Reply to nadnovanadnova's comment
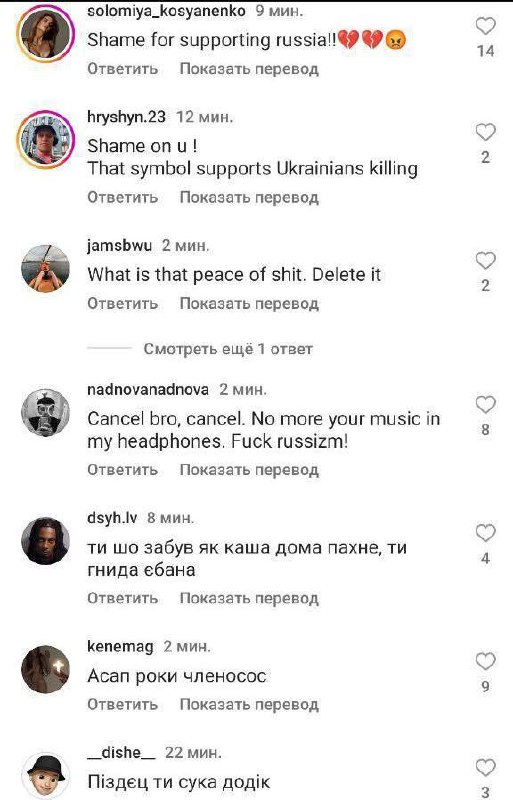Image resolution: width=513 pixels, height=800 pixels. pyautogui.click(x=123, y=469)
